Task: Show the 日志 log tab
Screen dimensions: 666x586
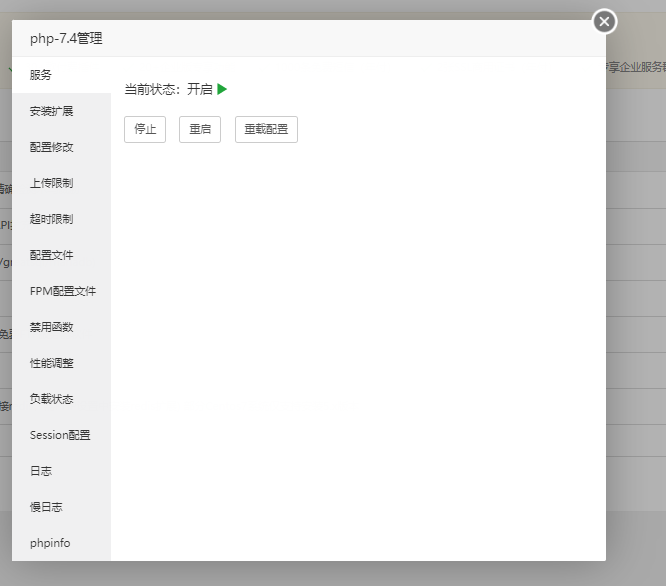Action: pyautogui.click(x=41, y=471)
